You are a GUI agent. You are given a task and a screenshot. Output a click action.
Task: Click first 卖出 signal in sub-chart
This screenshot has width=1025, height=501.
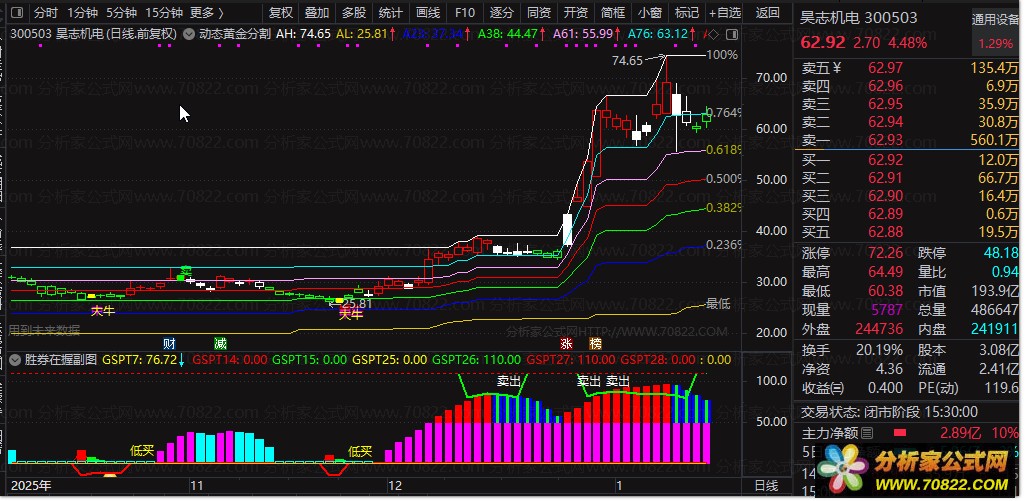pos(508,381)
